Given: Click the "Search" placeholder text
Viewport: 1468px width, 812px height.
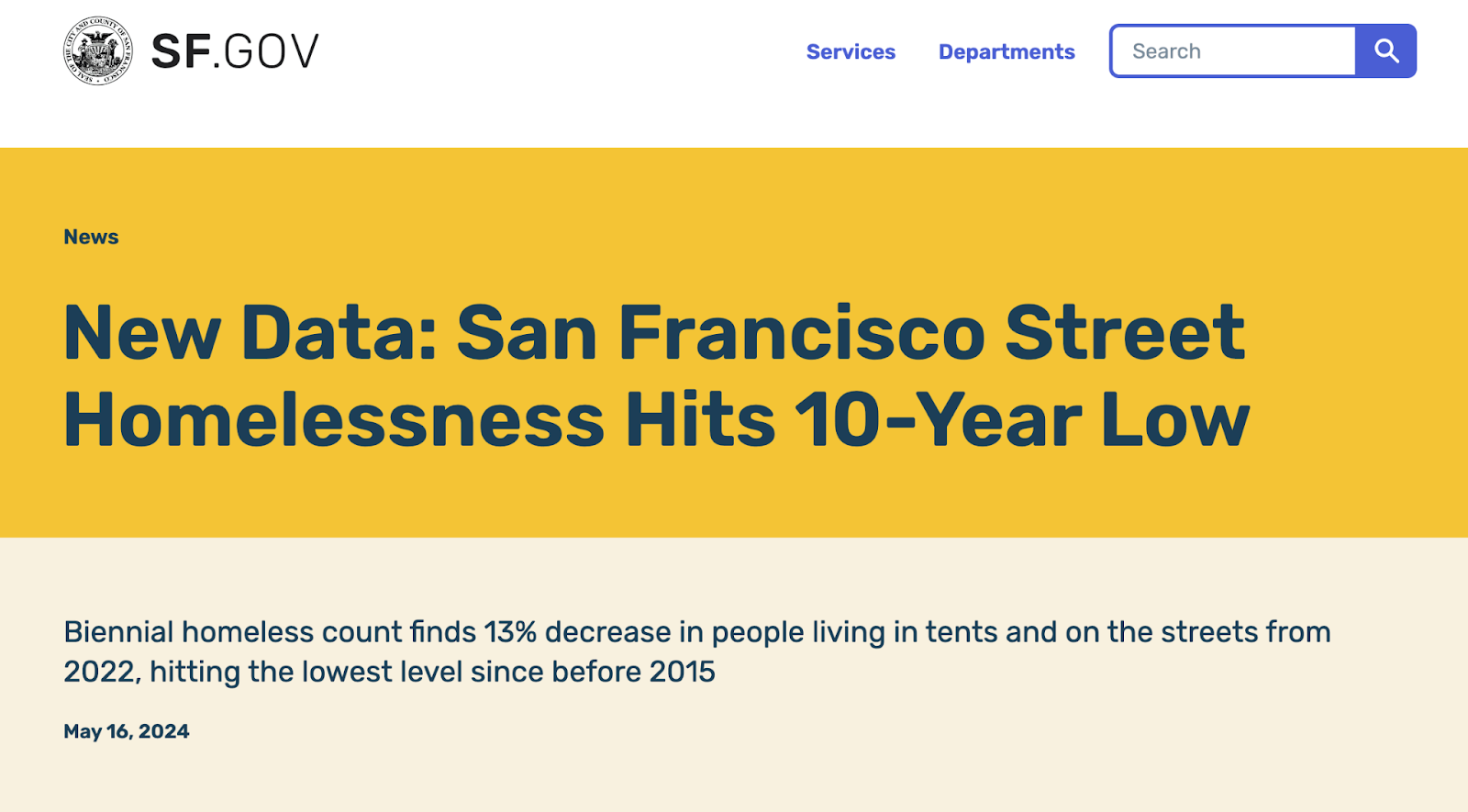Looking at the screenshot, I should pos(1166,51).
